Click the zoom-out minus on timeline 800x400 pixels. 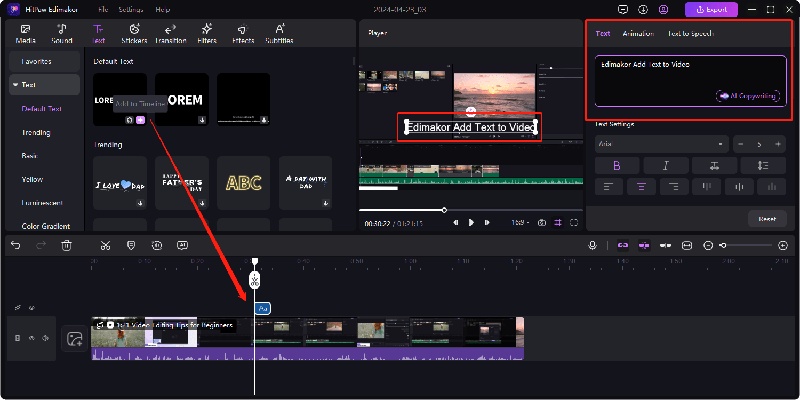(x=708, y=245)
